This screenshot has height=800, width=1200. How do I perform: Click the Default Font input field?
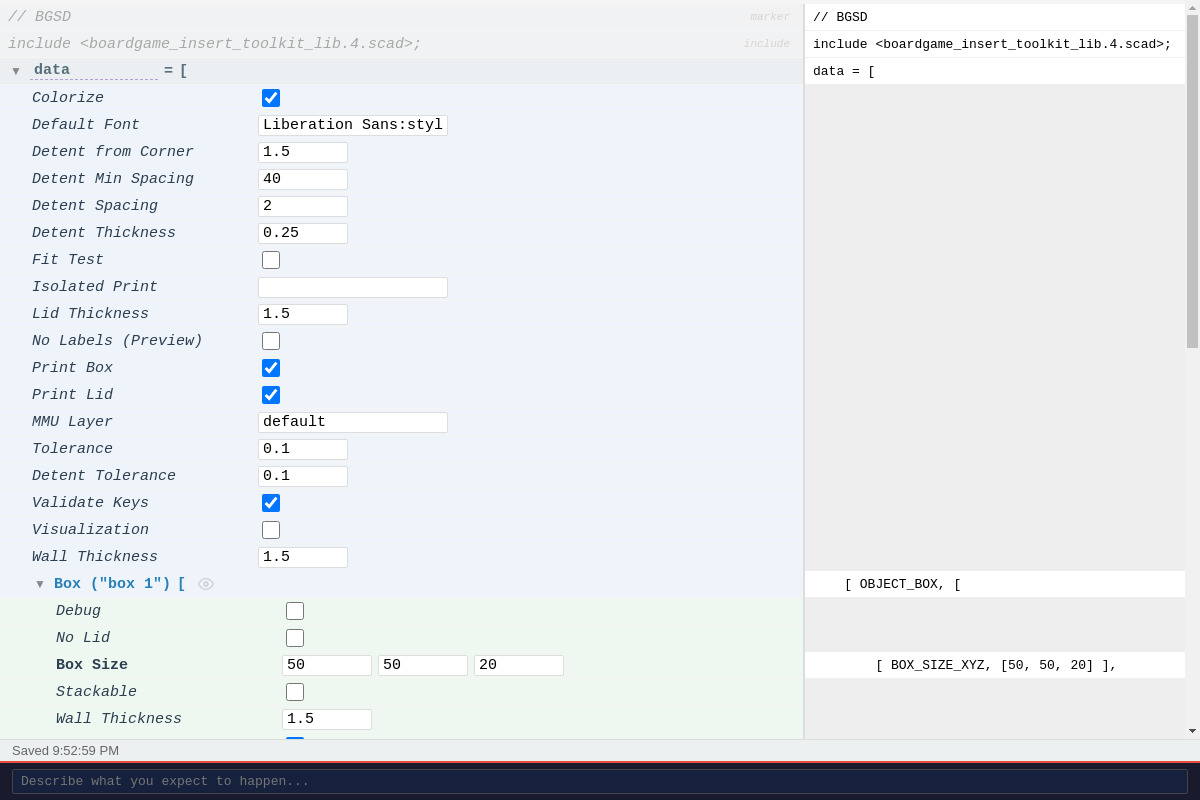click(x=352, y=125)
